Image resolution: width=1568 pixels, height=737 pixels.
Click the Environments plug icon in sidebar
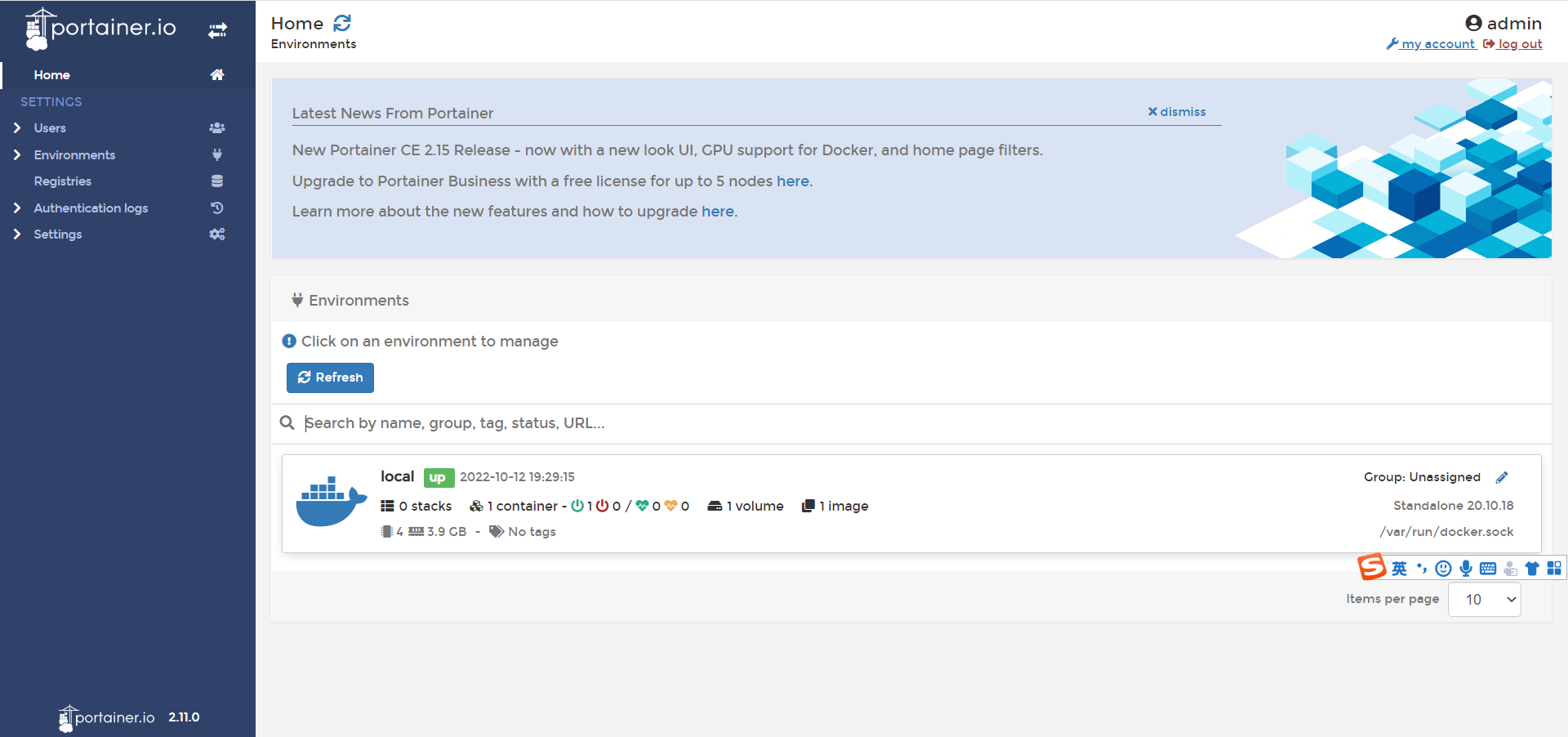pyautogui.click(x=217, y=155)
